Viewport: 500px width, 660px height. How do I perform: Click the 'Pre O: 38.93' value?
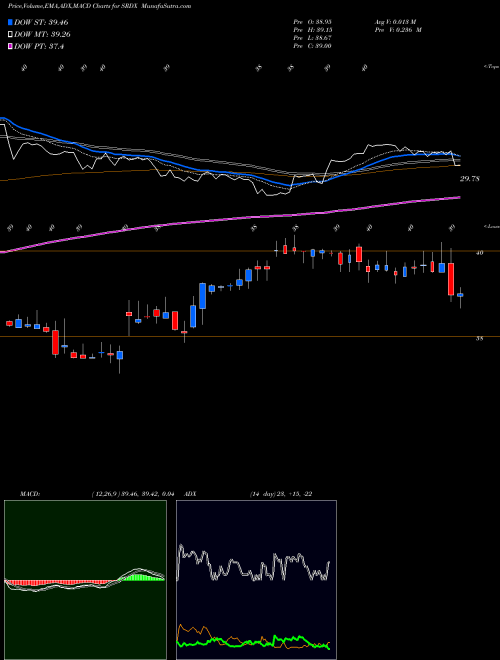312,22
